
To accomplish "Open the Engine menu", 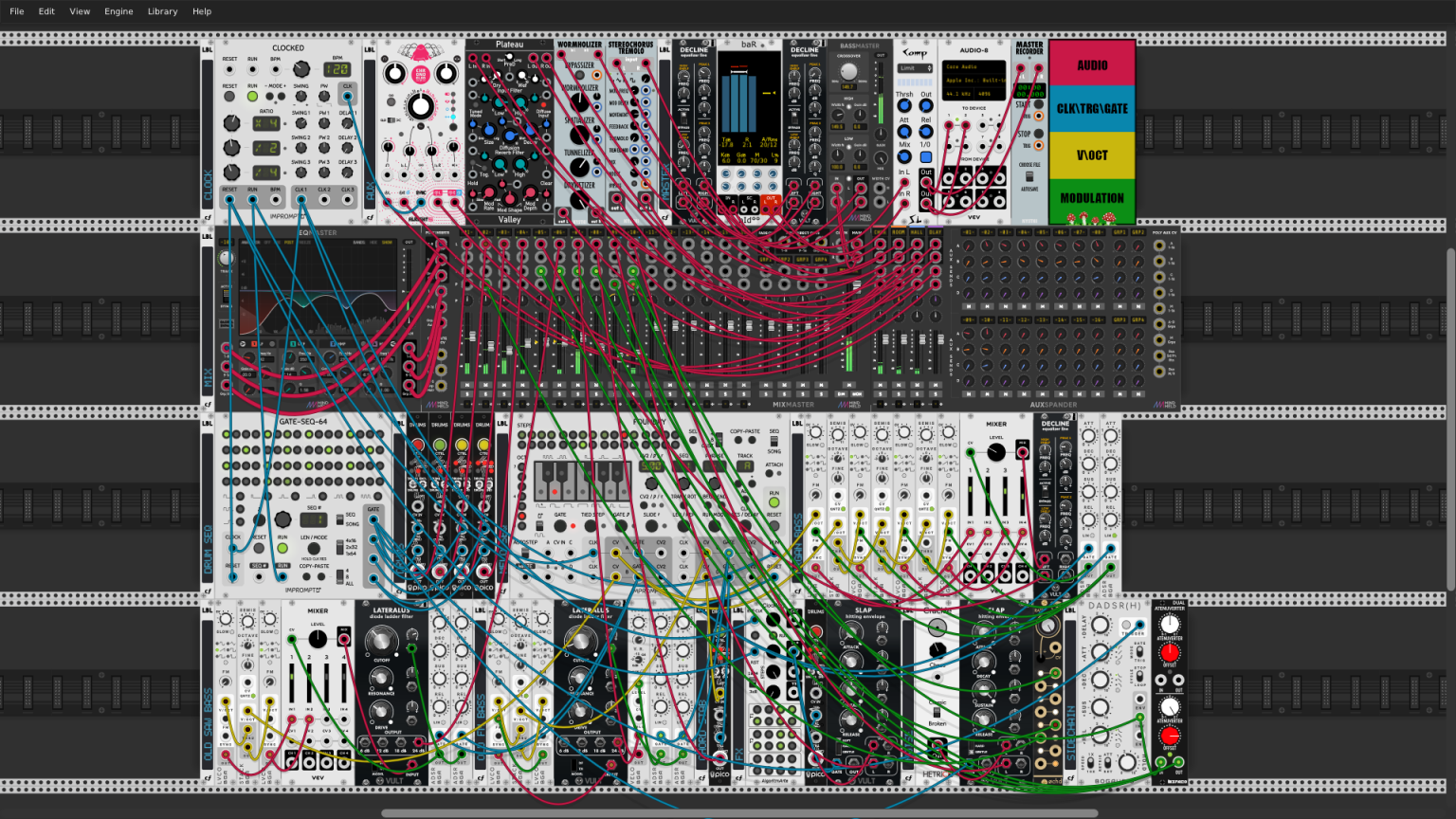I will click(118, 11).
